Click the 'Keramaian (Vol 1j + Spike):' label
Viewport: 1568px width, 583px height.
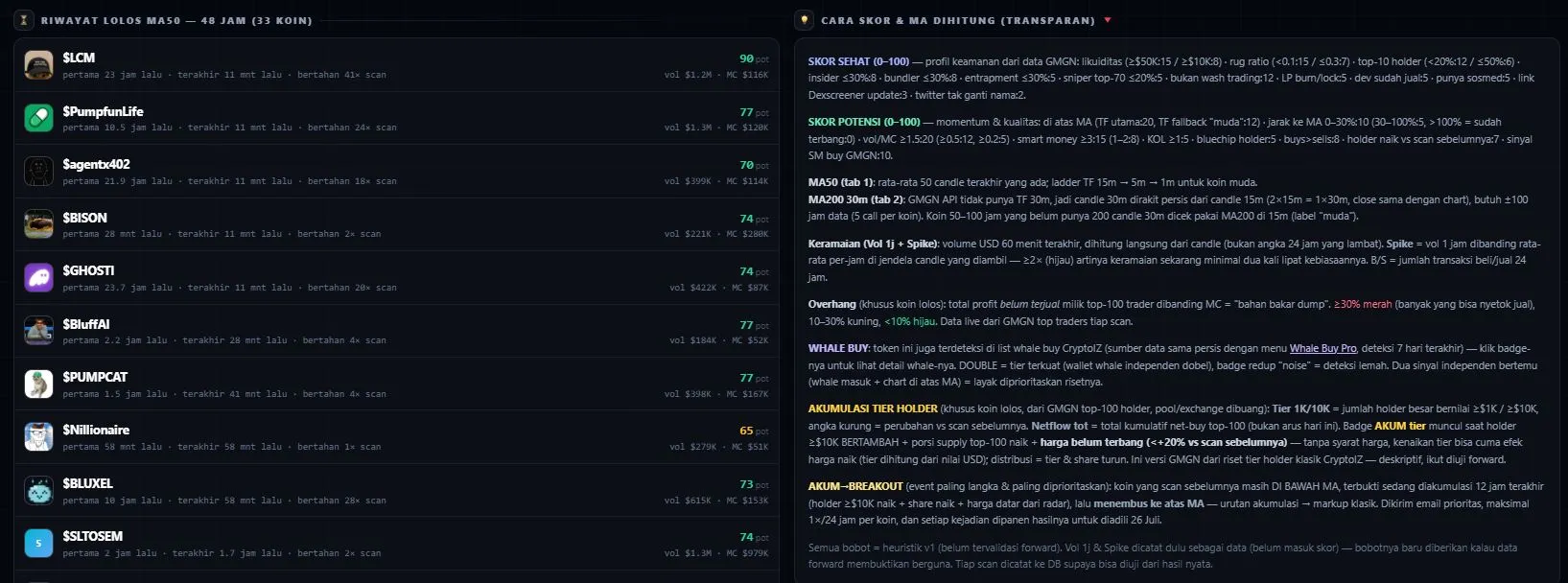[x=874, y=244]
